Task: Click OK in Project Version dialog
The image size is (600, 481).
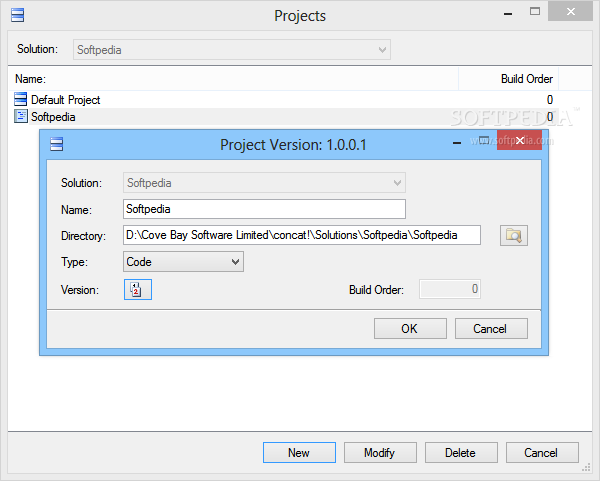Action: pos(410,329)
